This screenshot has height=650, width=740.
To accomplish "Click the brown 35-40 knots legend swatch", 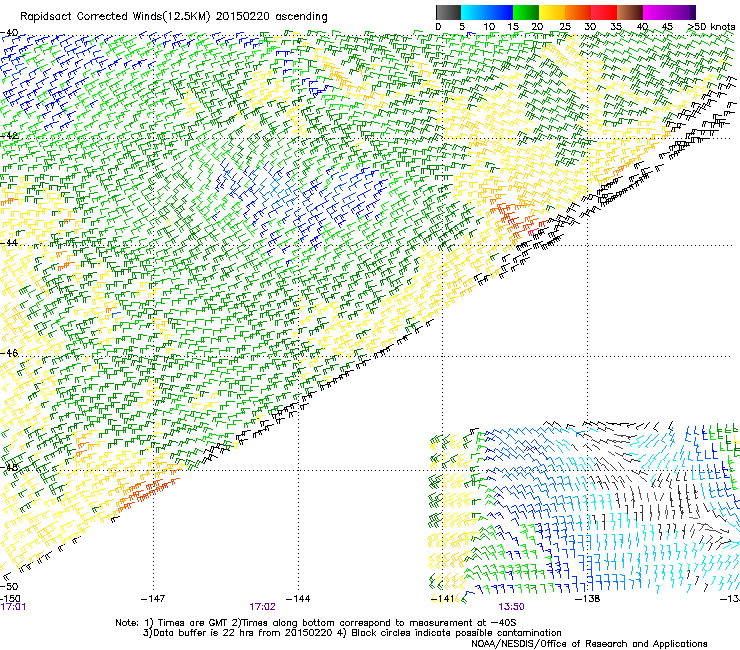I will tap(630, 12).
